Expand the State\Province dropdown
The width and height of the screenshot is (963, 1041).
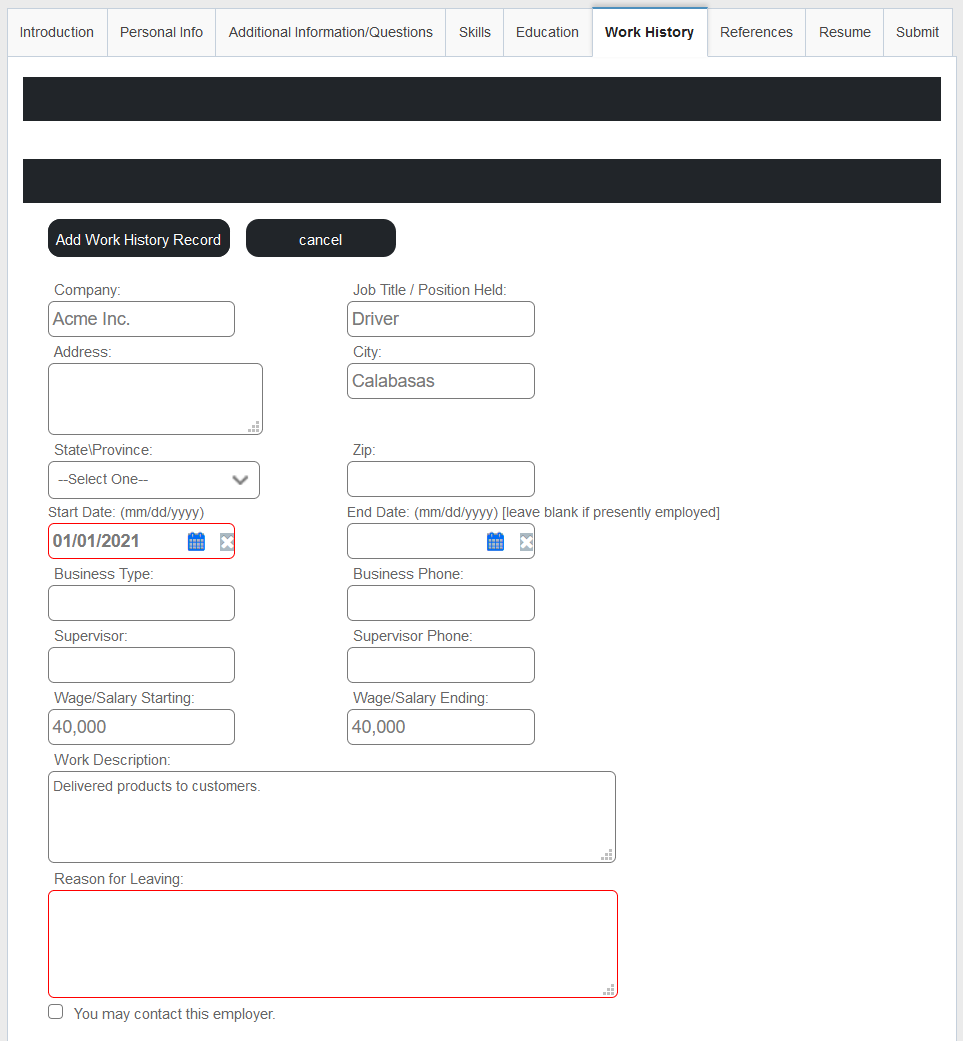pyautogui.click(x=154, y=480)
